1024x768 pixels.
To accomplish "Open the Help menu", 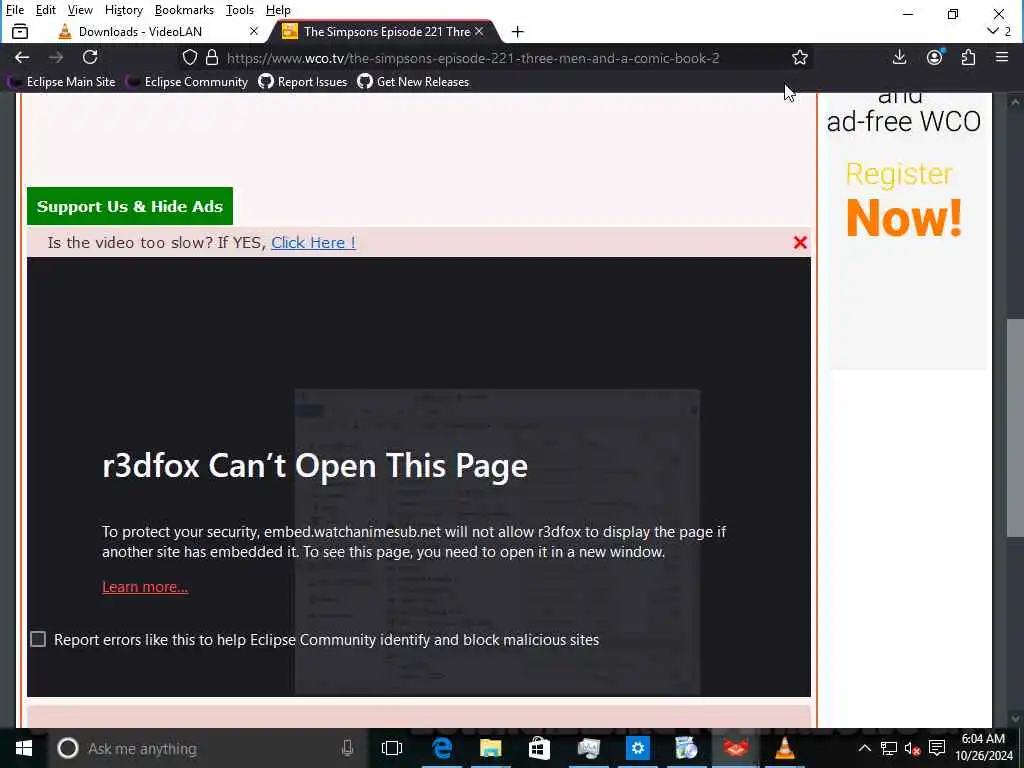I will [x=278, y=10].
